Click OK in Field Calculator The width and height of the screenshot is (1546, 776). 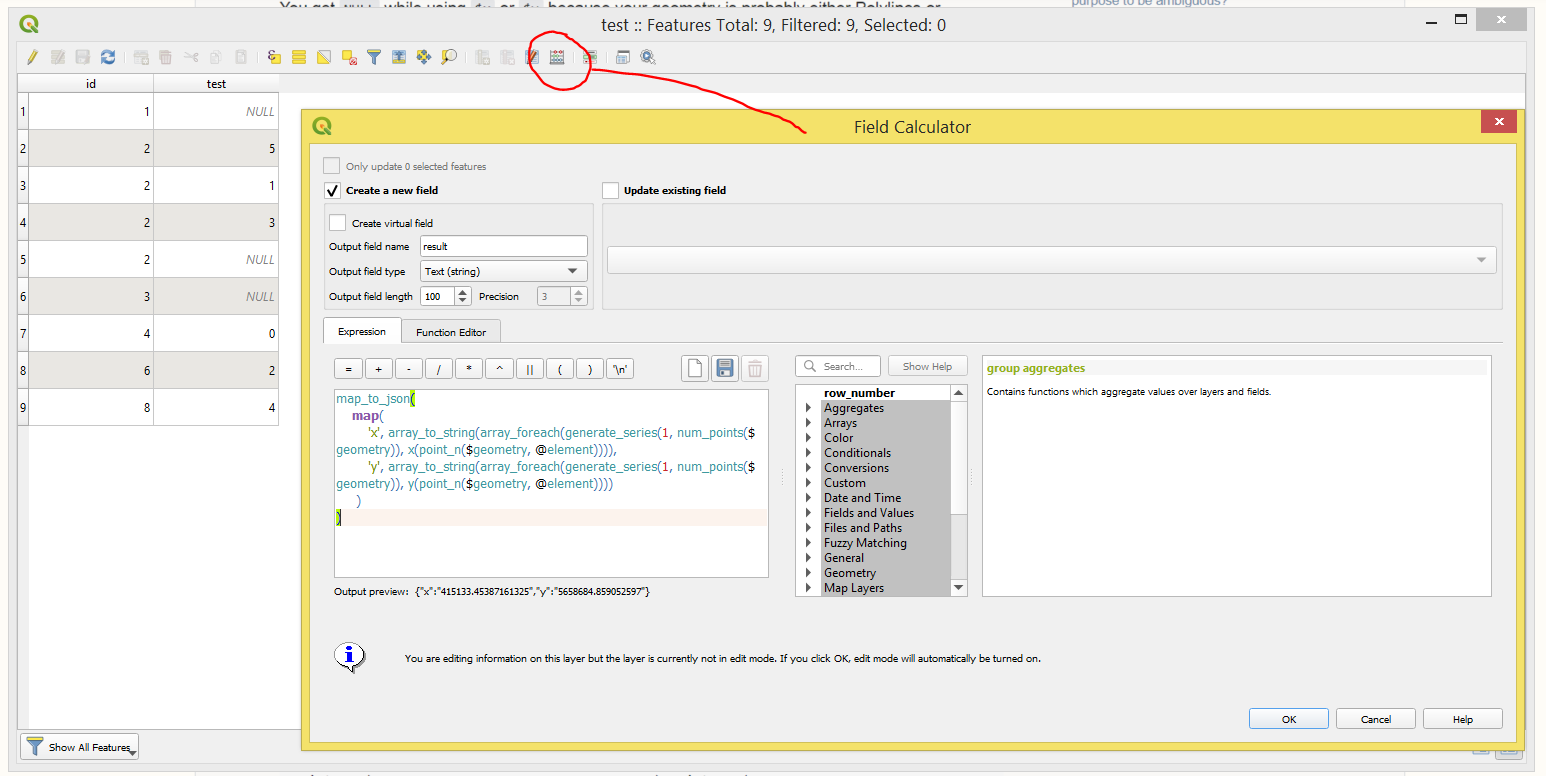point(1289,719)
